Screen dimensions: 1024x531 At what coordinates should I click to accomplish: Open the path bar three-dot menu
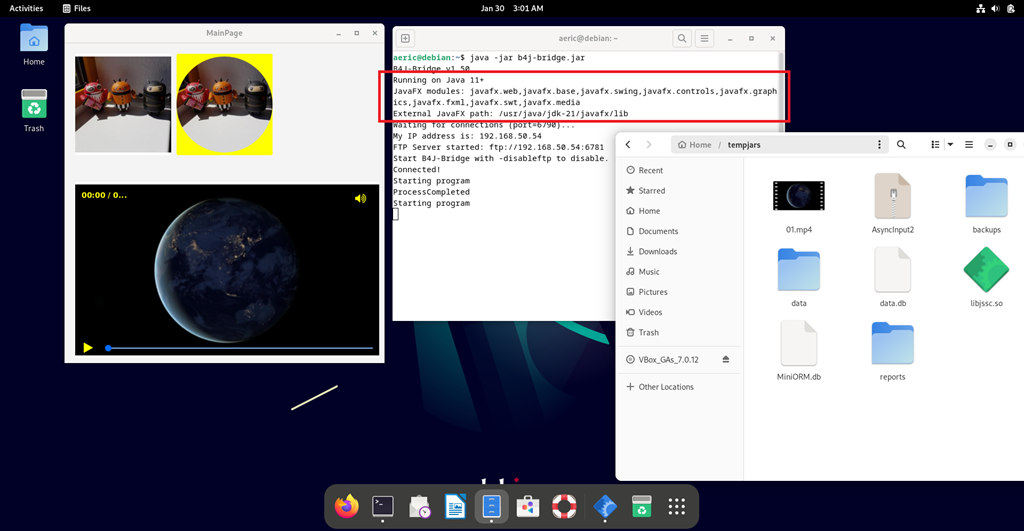click(x=879, y=145)
